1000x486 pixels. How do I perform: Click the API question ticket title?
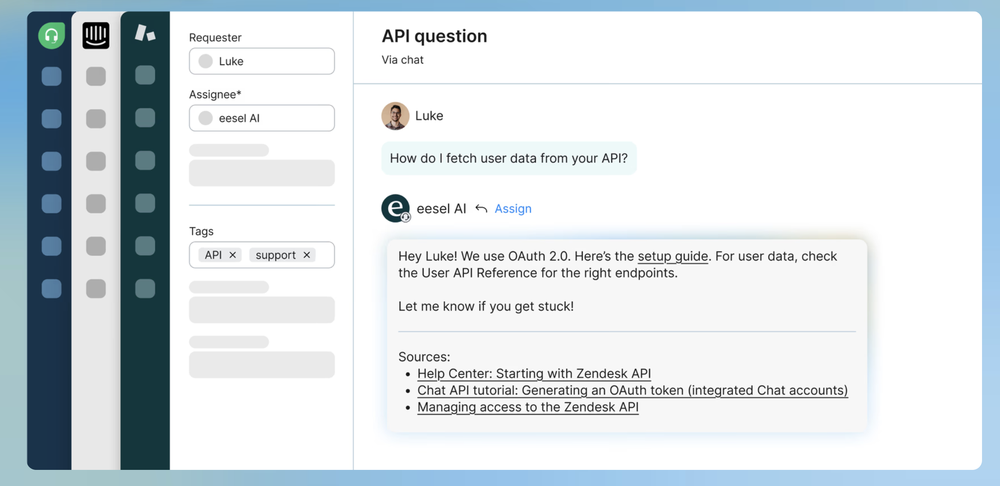434,36
